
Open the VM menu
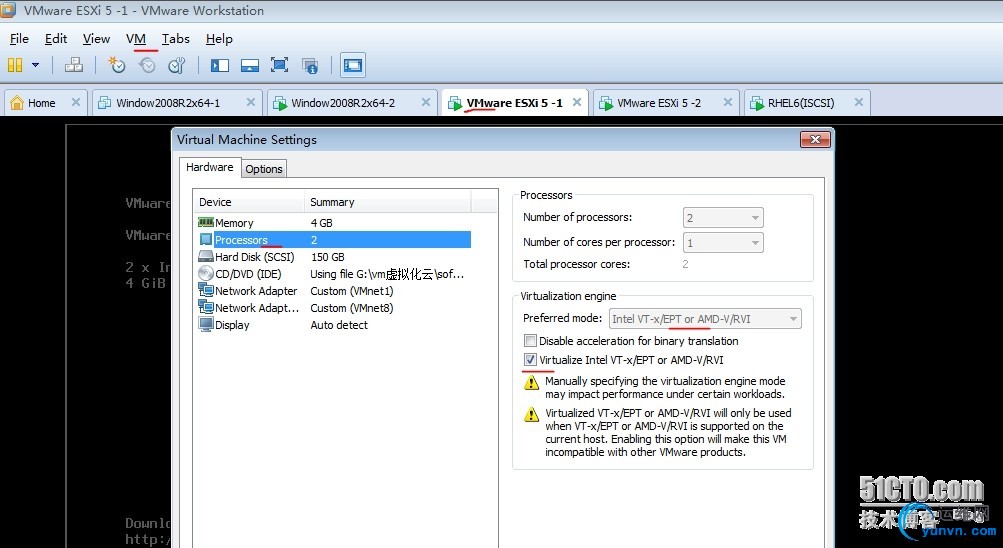coord(136,39)
